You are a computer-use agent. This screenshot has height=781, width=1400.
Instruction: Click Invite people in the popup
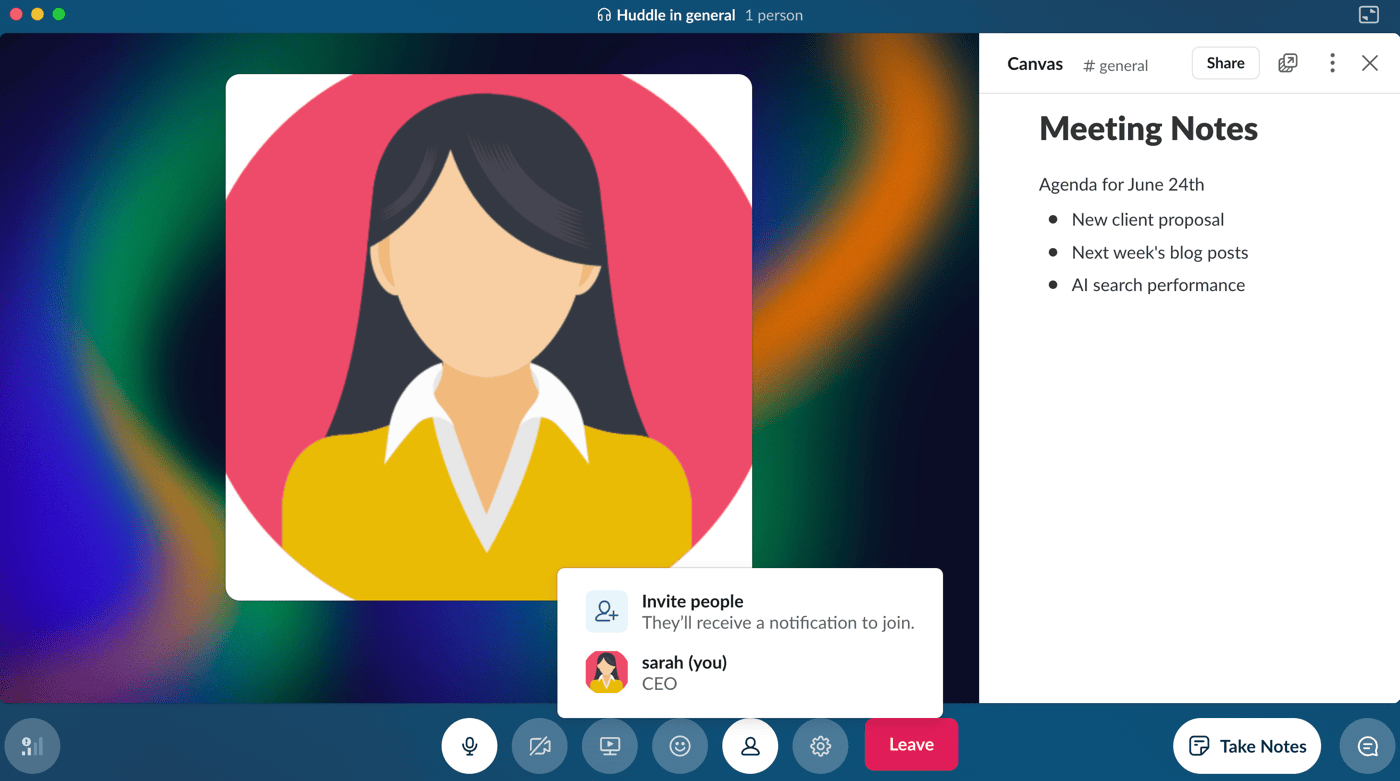coord(750,611)
